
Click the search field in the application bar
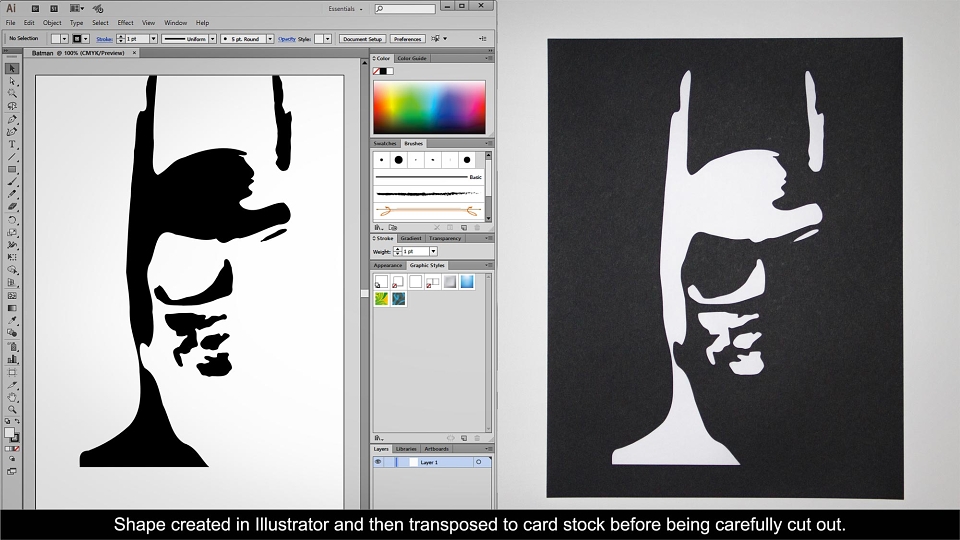(x=405, y=9)
